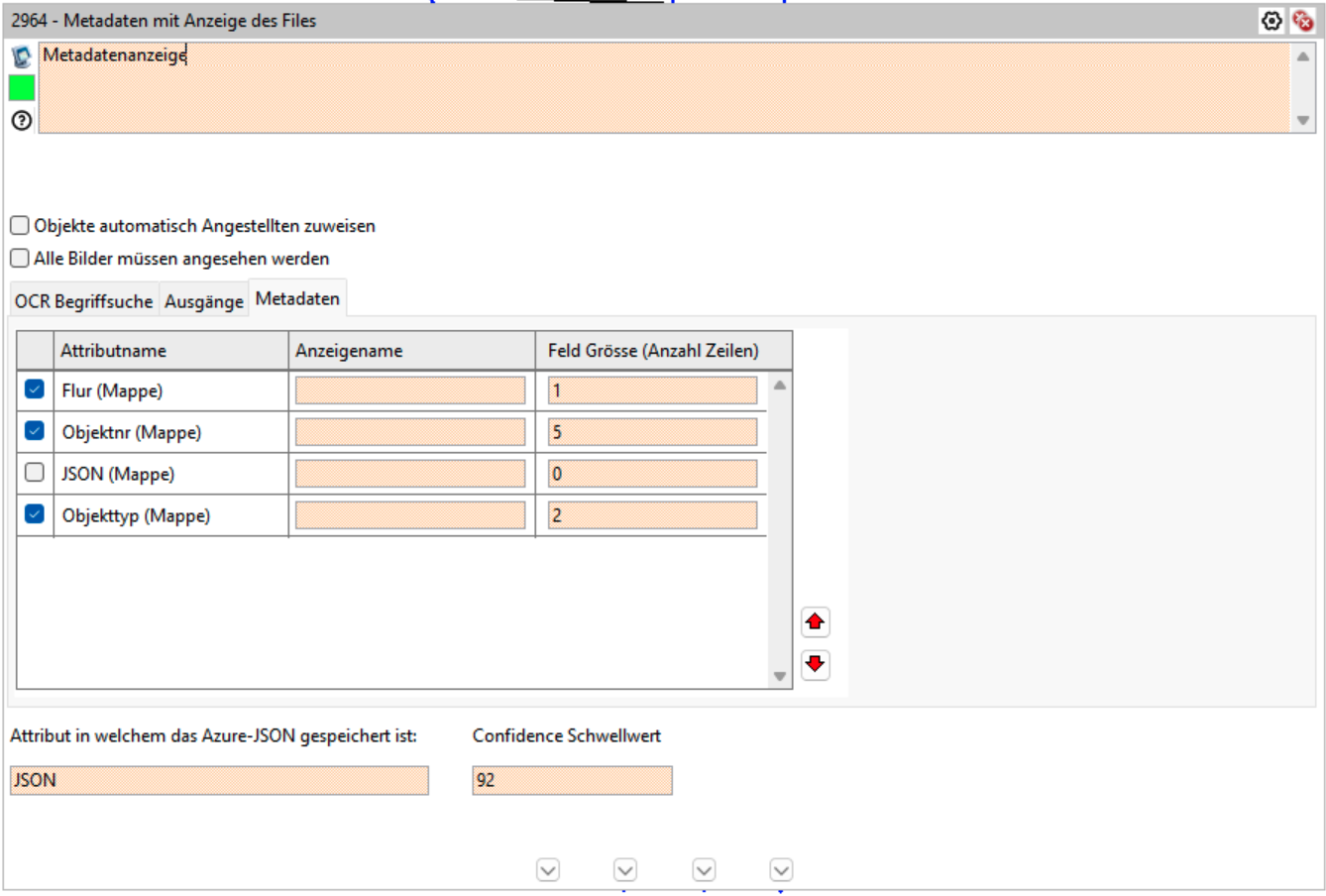Click the Confidence Schwellwert input field

coord(572,780)
